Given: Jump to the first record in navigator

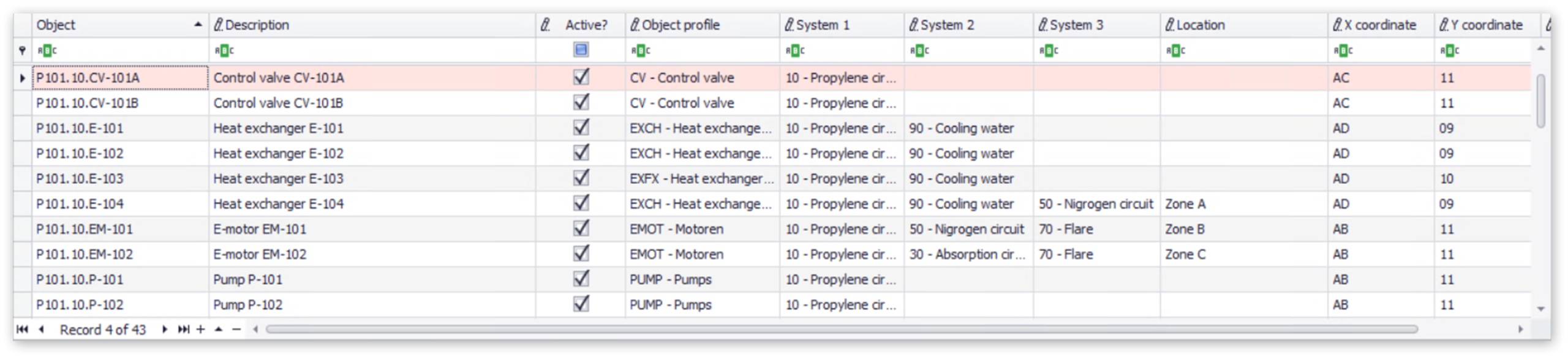Looking at the screenshot, I should (x=22, y=330).
